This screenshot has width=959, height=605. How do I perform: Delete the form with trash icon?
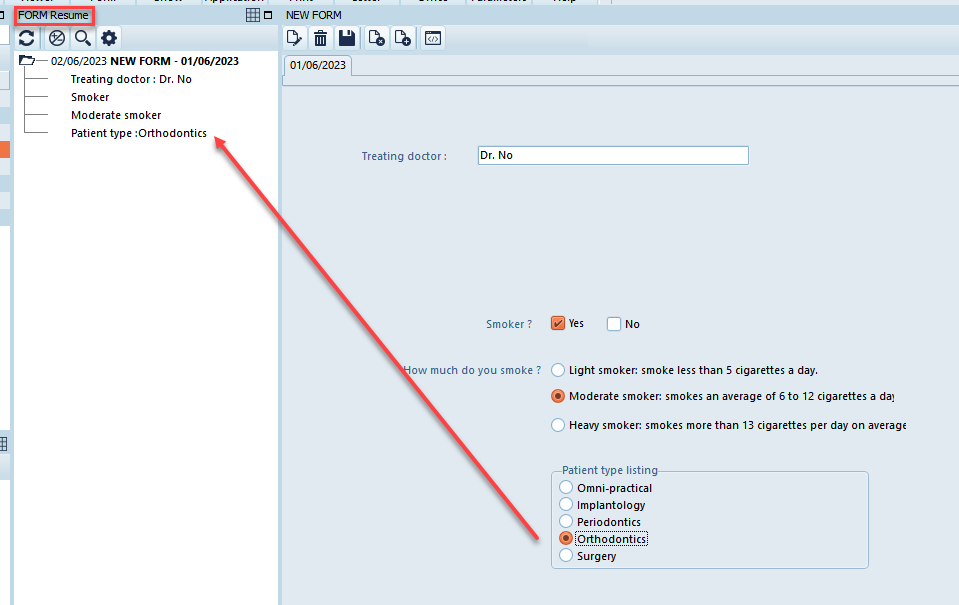[320, 38]
